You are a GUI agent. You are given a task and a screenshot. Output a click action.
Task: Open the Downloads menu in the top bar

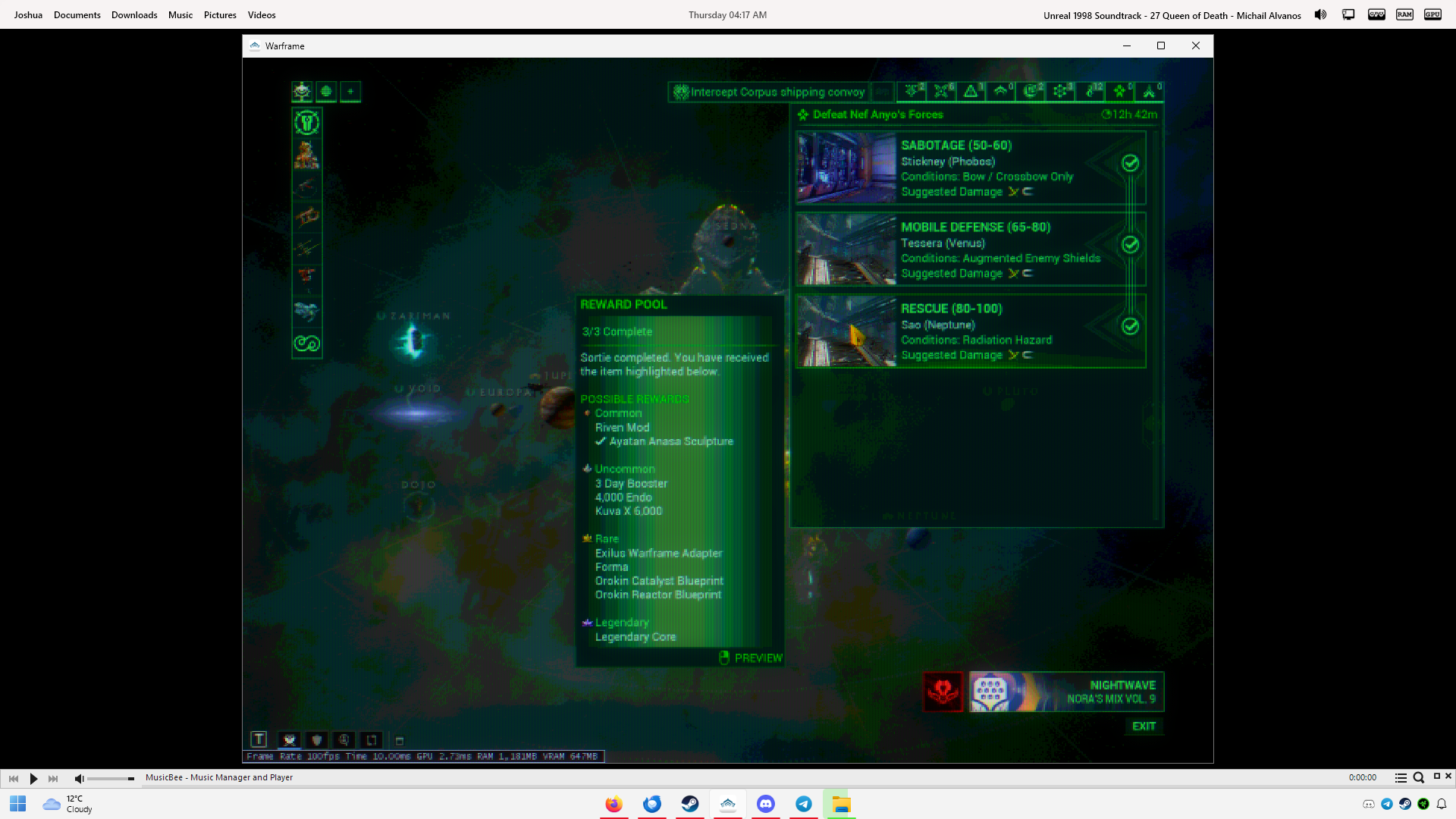(x=134, y=15)
